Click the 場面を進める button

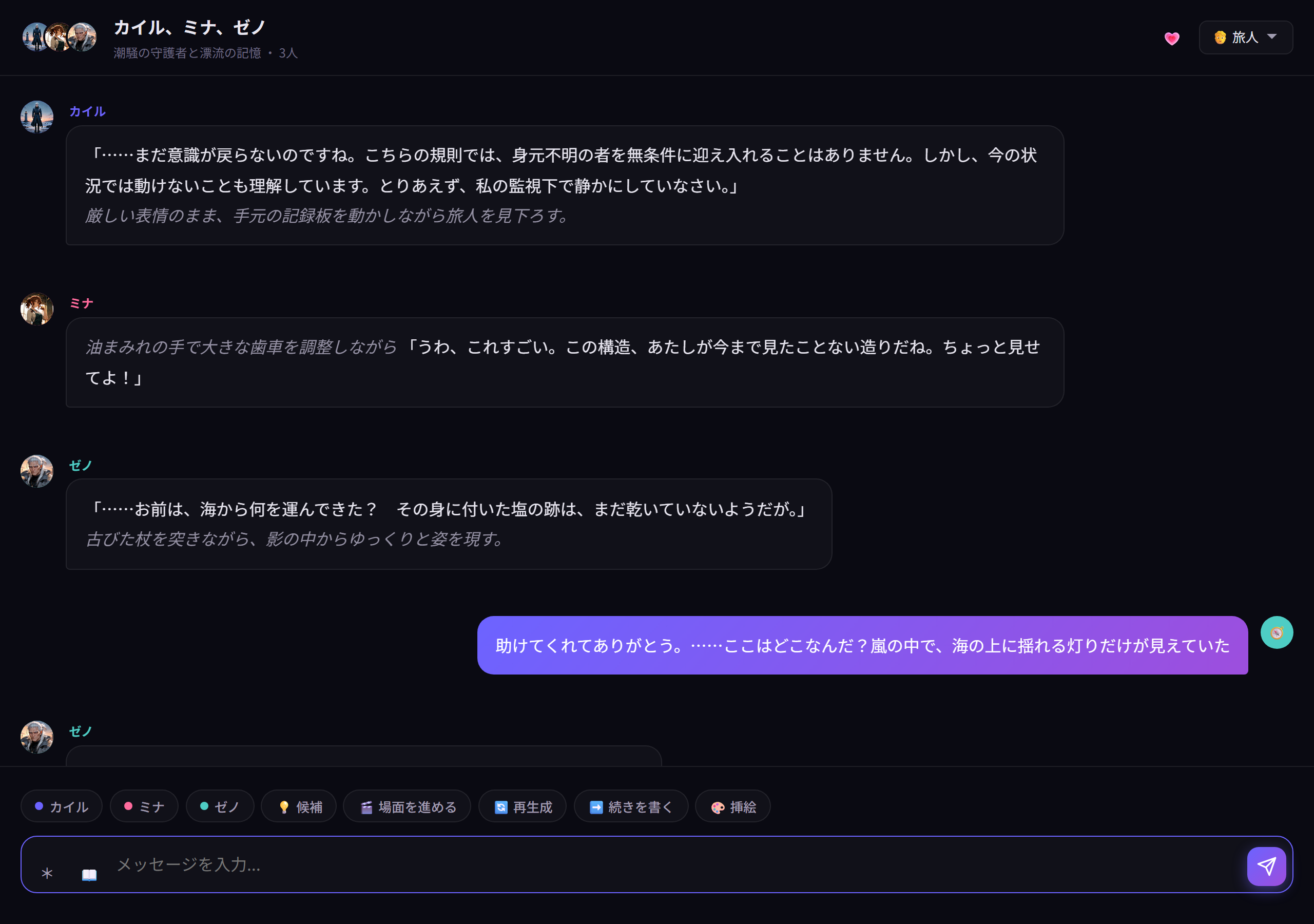tap(407, 806)
